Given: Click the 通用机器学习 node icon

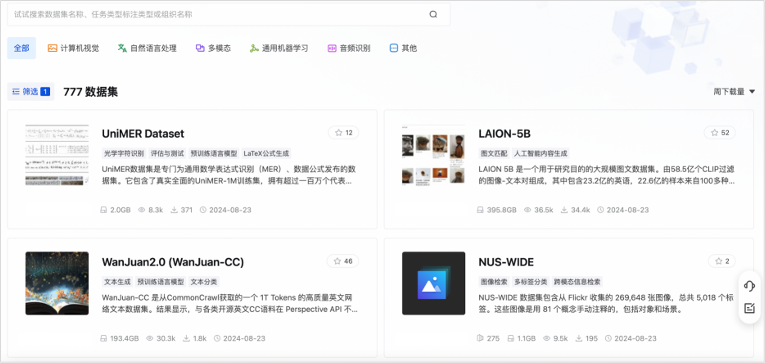Looking at the screenshot, I should click(x=254, y=48).
